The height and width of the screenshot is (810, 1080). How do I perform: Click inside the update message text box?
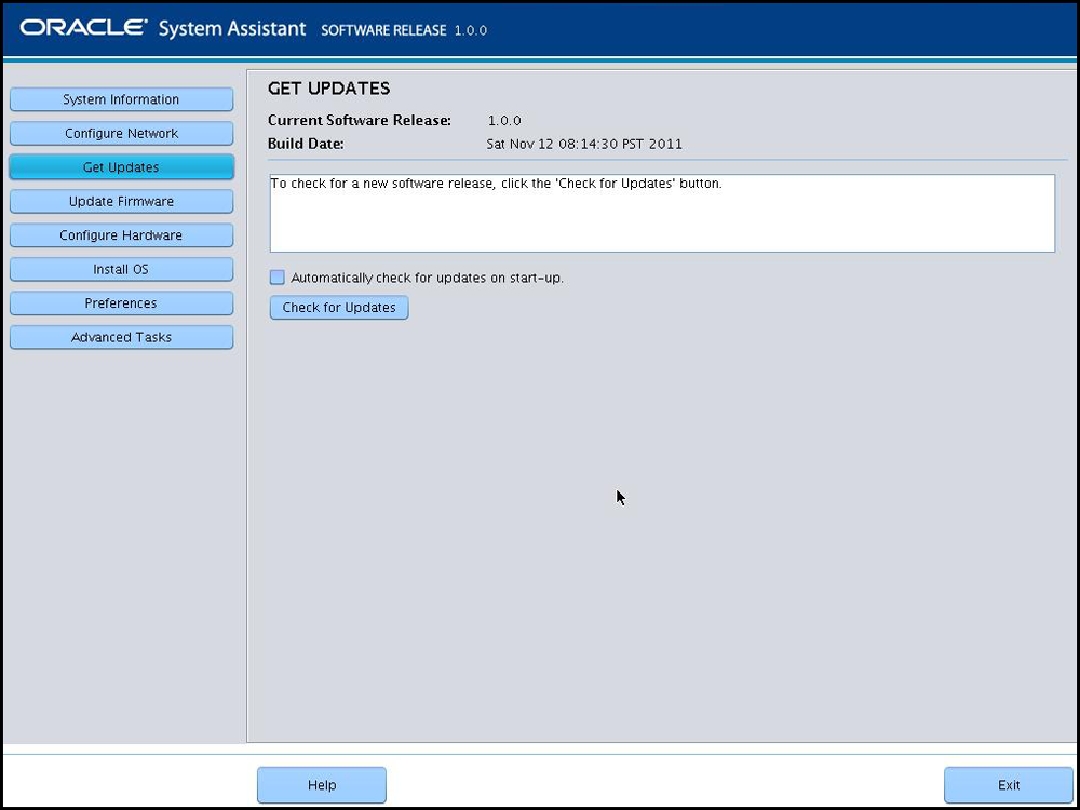[x=662, y=214]
